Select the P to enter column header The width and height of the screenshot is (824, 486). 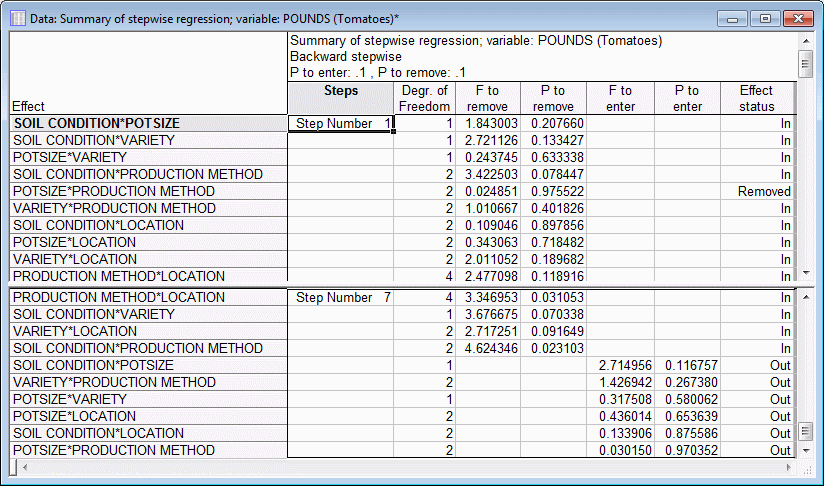pos(687,98)
